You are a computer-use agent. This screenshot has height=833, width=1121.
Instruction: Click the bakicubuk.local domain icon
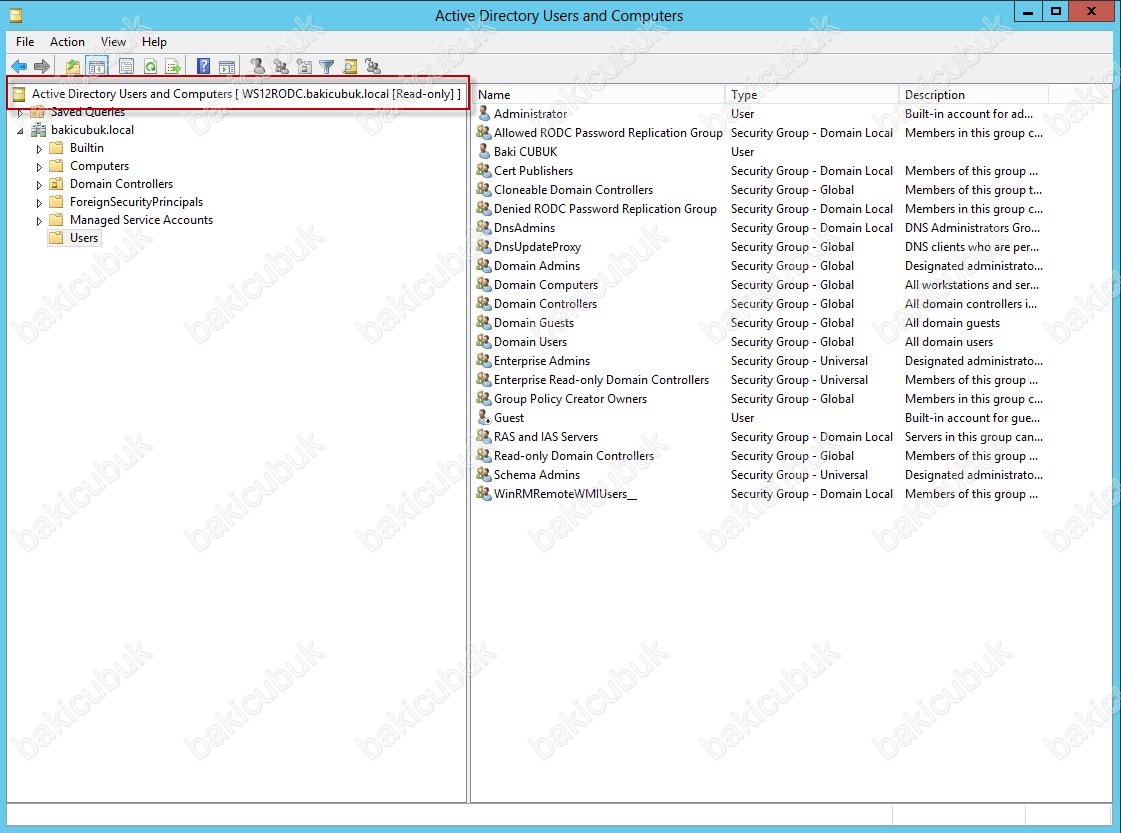point(39,129)
